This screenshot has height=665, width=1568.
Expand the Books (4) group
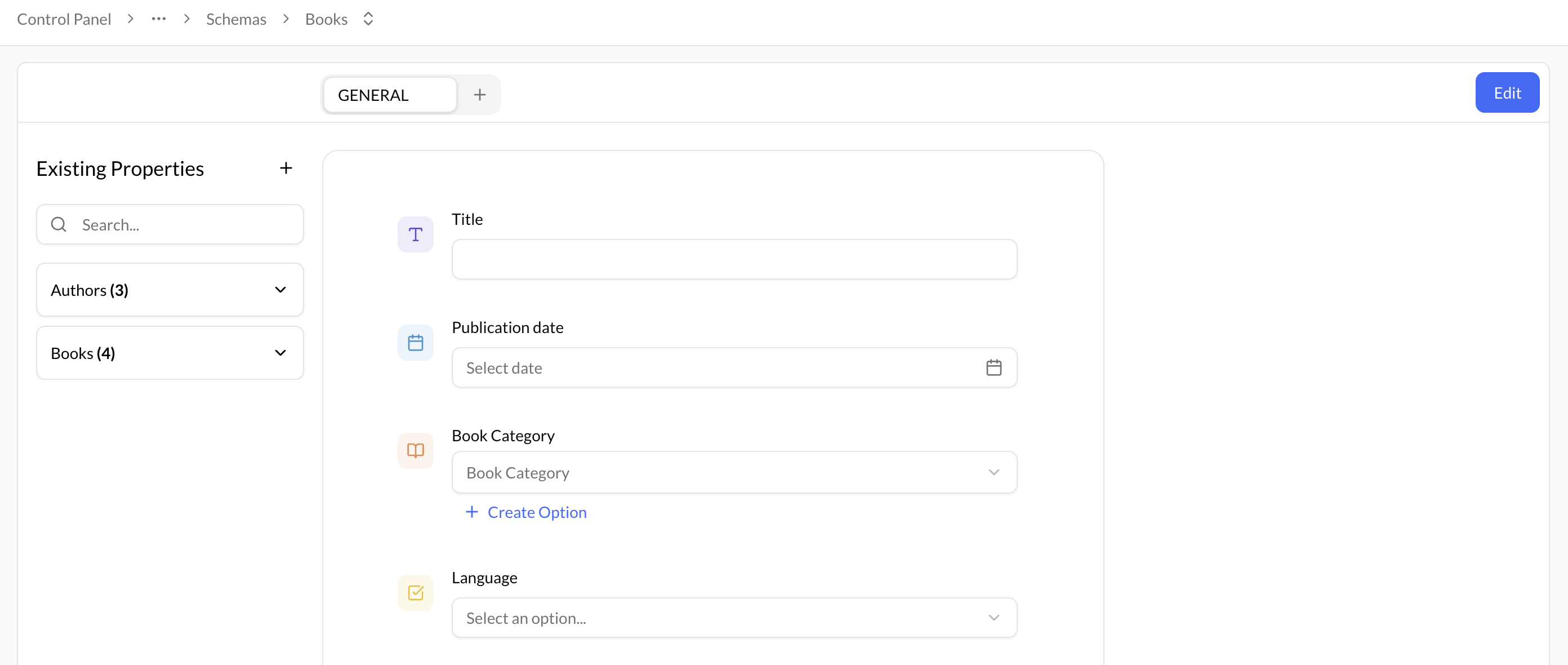coord(170,353)
